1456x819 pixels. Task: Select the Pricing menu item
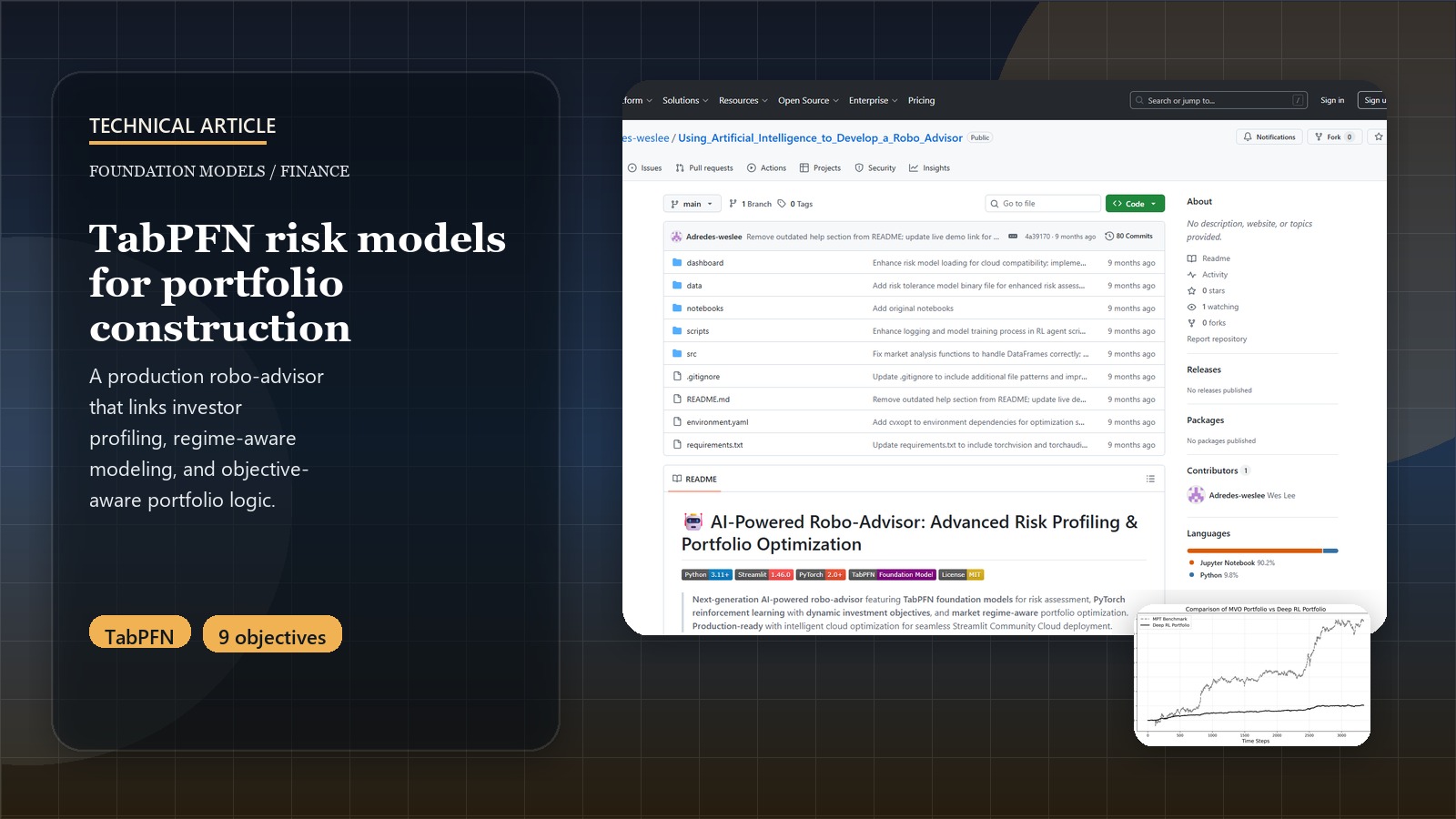click(921, 100)
